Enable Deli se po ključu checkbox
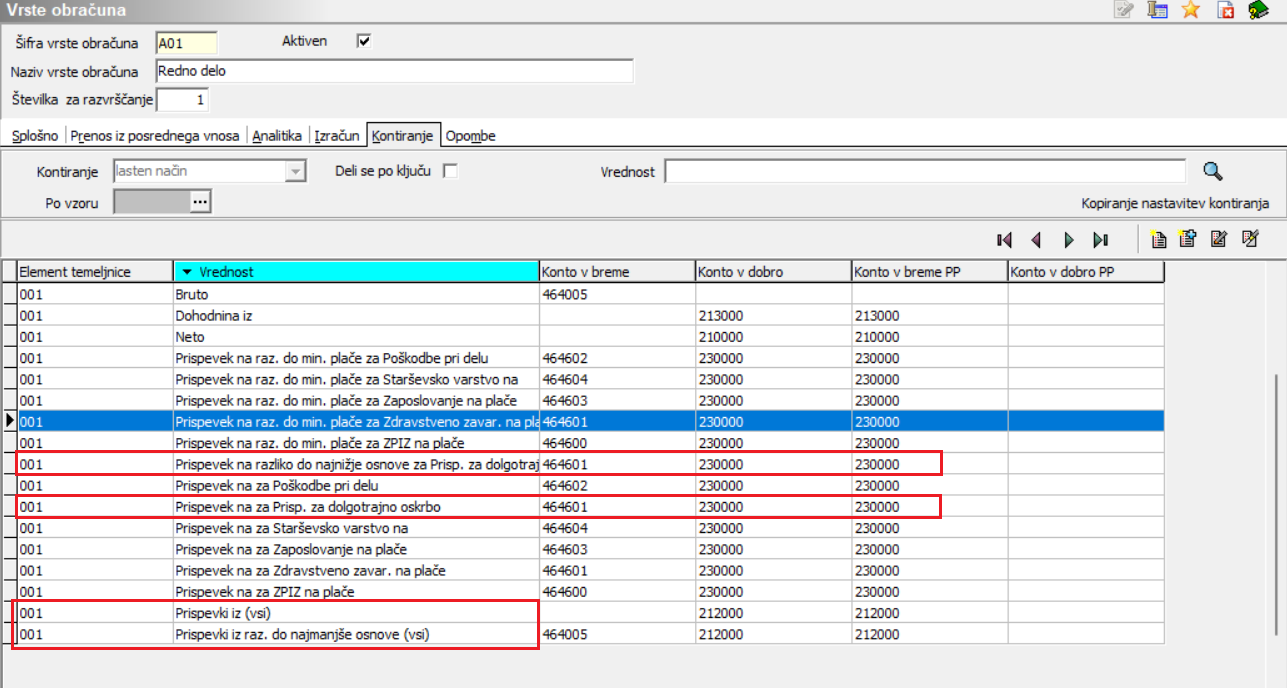1287x690 pixels. click(x=450, y=171)
